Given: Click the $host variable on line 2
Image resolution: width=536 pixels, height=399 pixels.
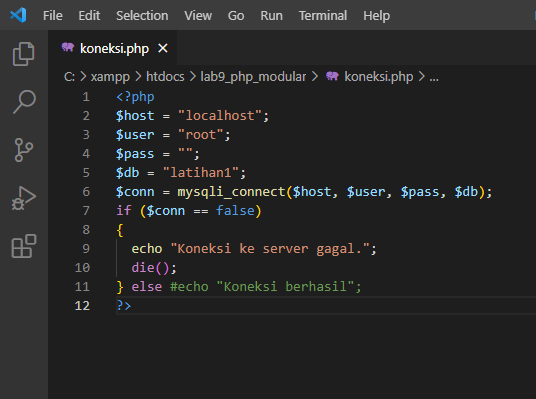Looking at the screenshot, I should 135,116.
